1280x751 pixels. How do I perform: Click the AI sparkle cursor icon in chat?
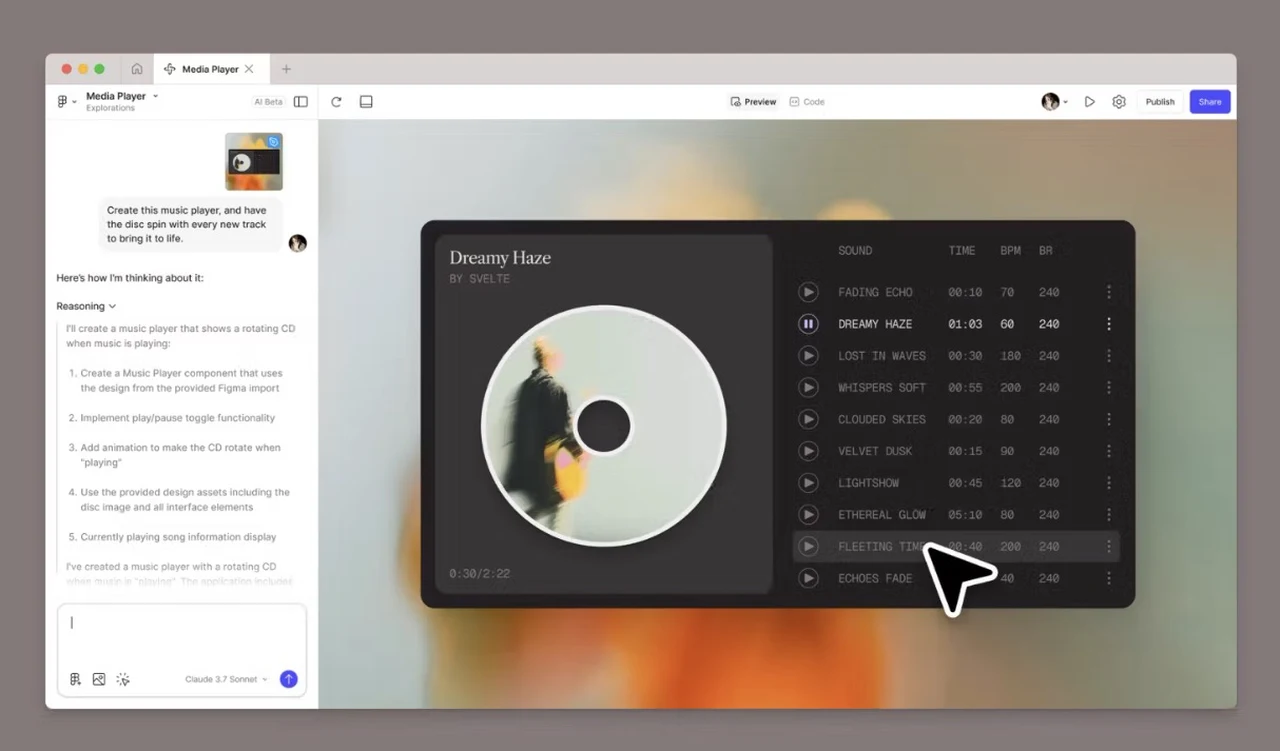point(123,679)
